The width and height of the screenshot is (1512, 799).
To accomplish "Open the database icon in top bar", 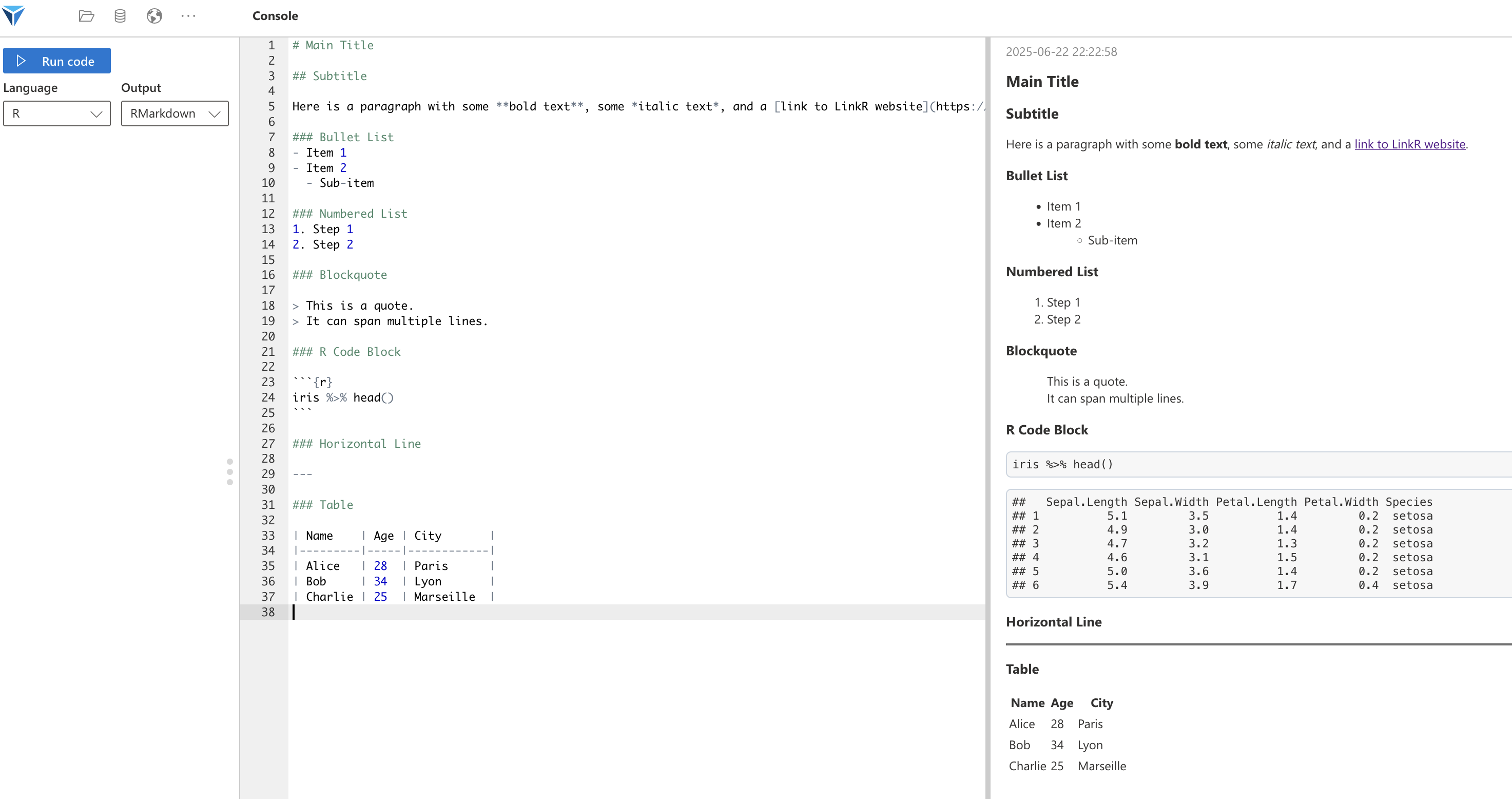I will click(120, 16).
